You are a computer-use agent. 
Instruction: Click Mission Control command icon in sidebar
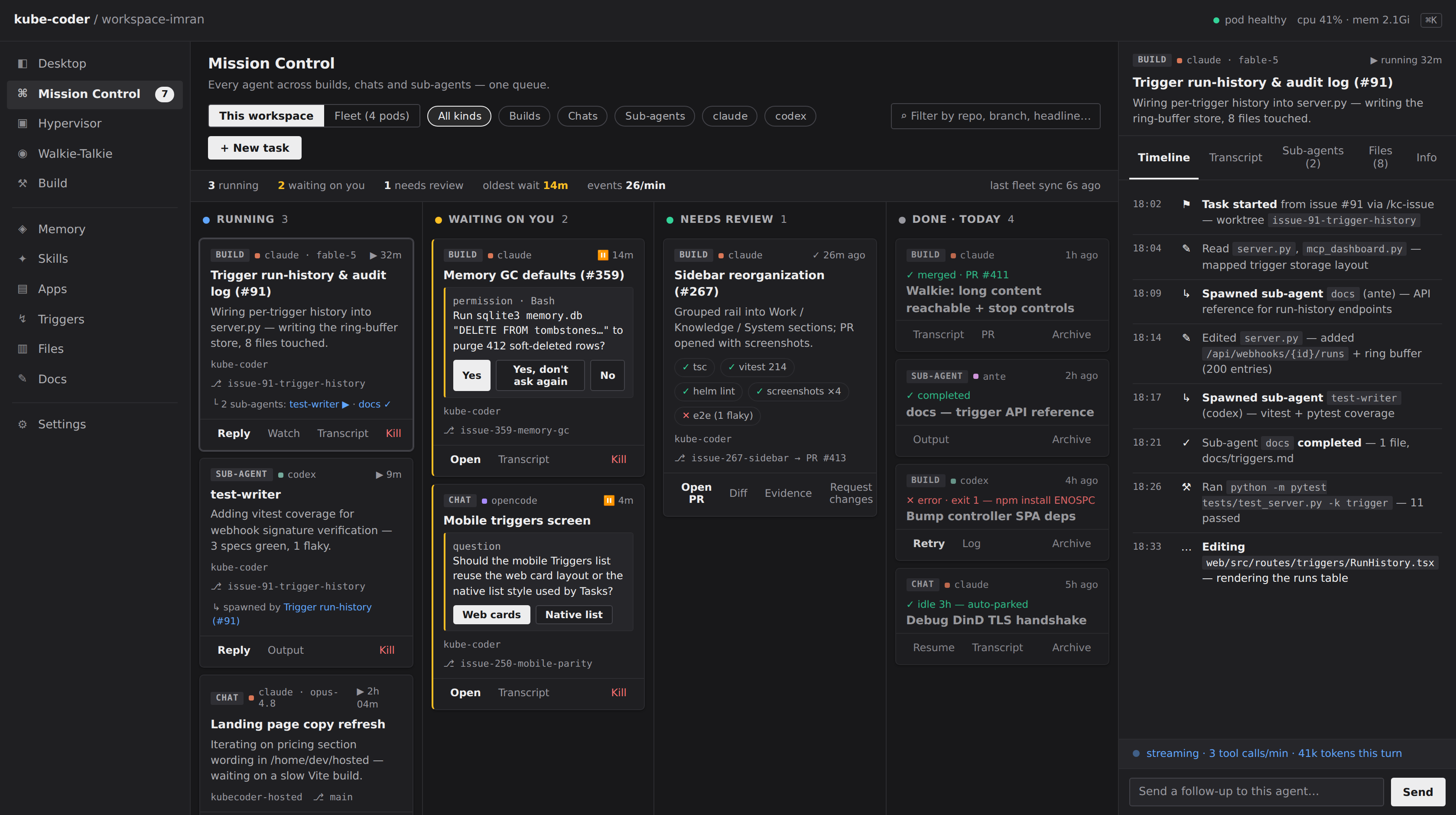click(x=23, y=93)
